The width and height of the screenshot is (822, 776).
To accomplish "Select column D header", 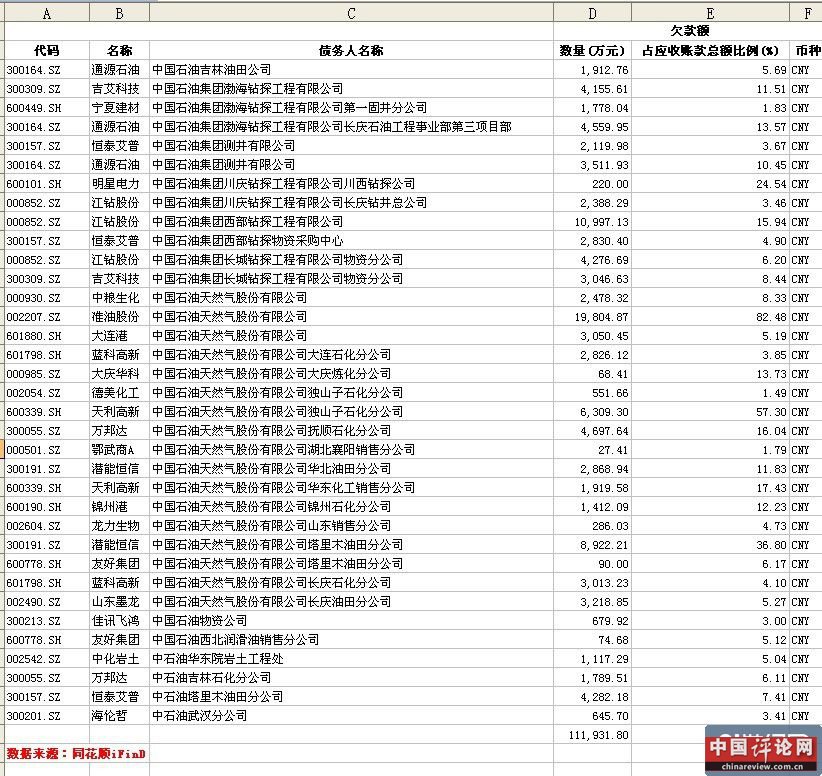I will click(592, 13).
